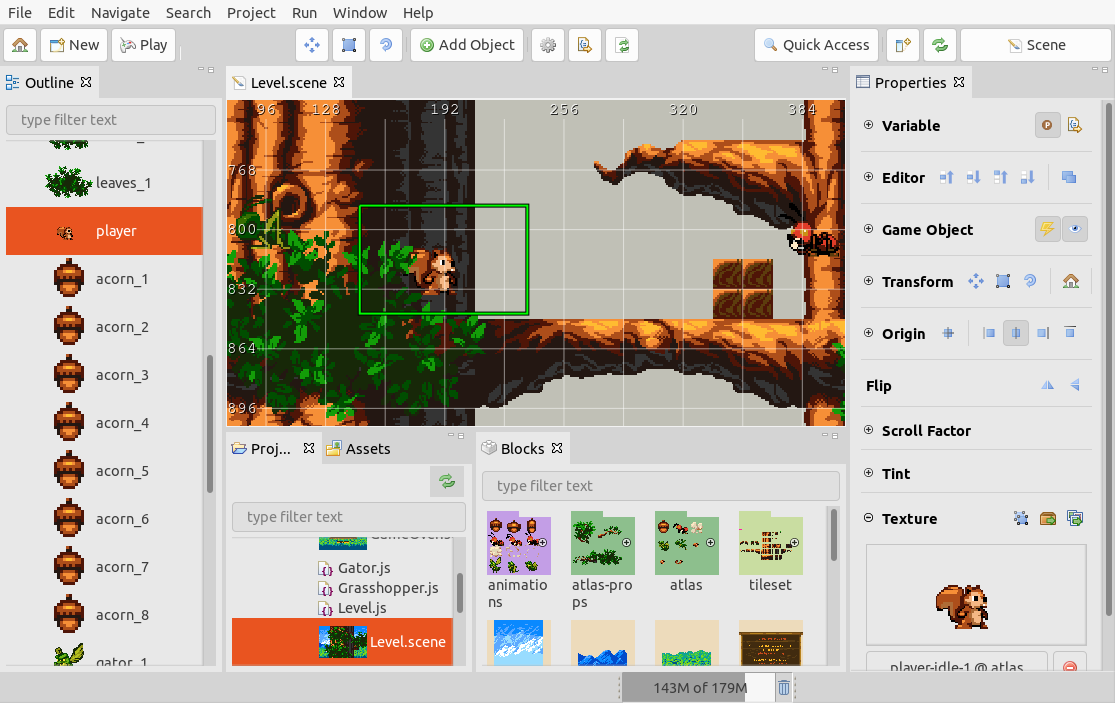Set origin to right alignment

tap(1042, 333)
